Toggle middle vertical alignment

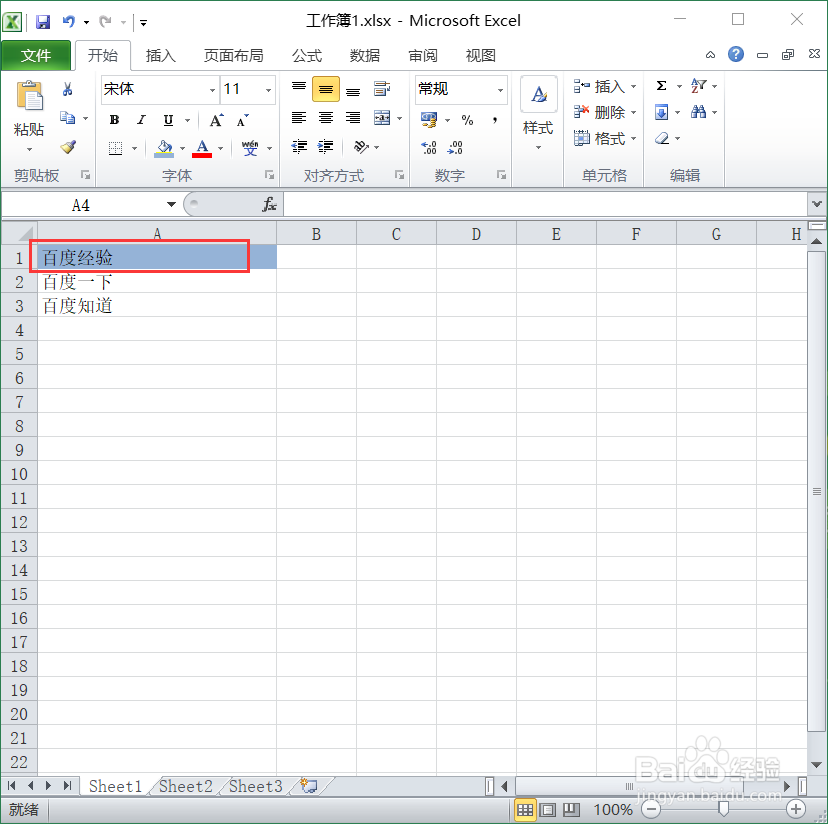[326, 89]
